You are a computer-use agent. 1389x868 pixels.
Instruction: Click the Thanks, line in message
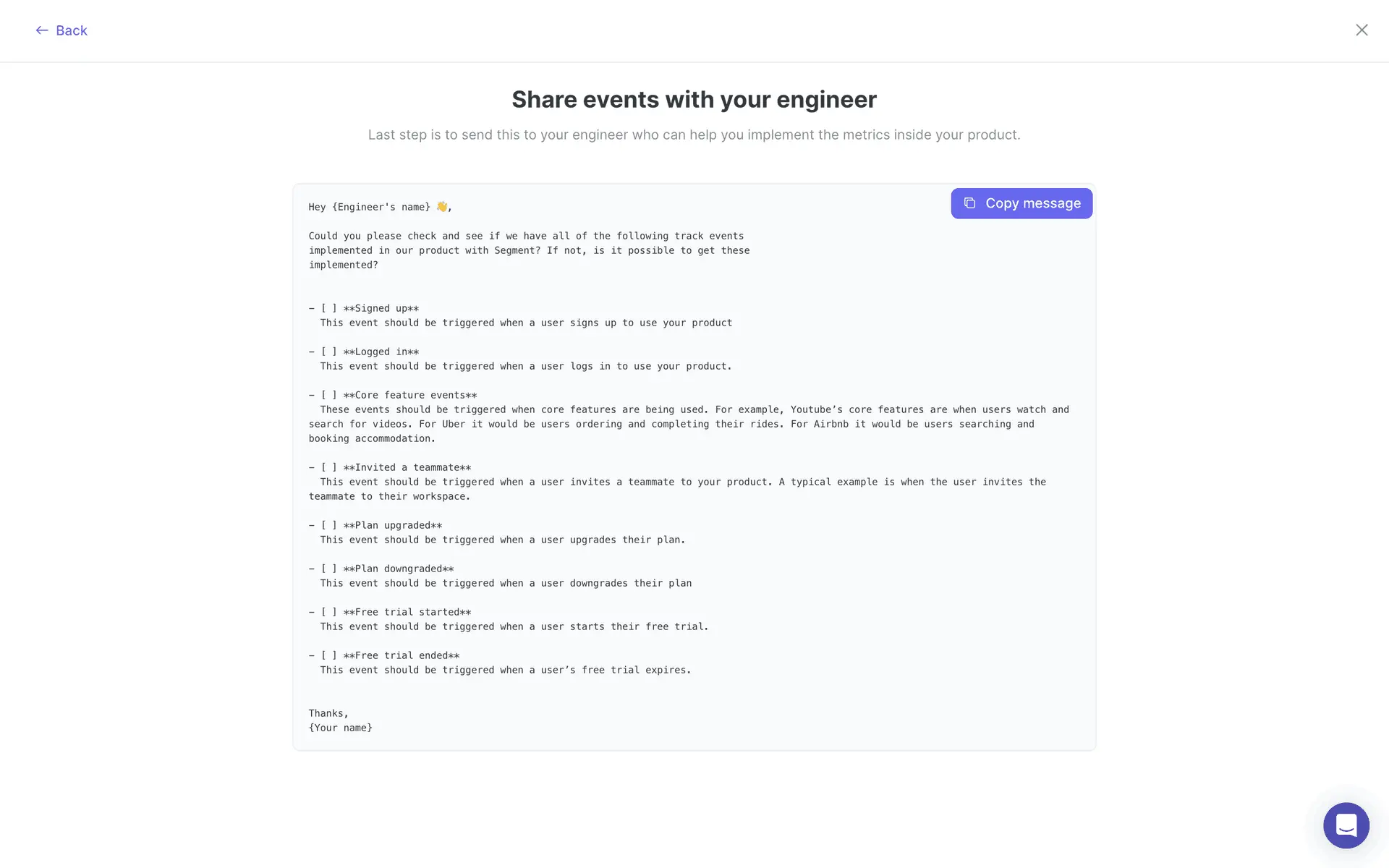pos(328,713)
